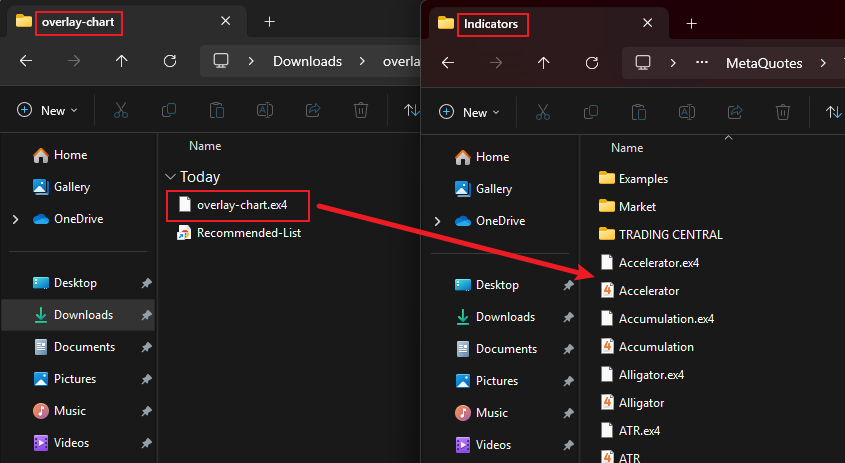
Task: Click Rename icon in Indicators toolbar
Action: [x=687, y=113]
